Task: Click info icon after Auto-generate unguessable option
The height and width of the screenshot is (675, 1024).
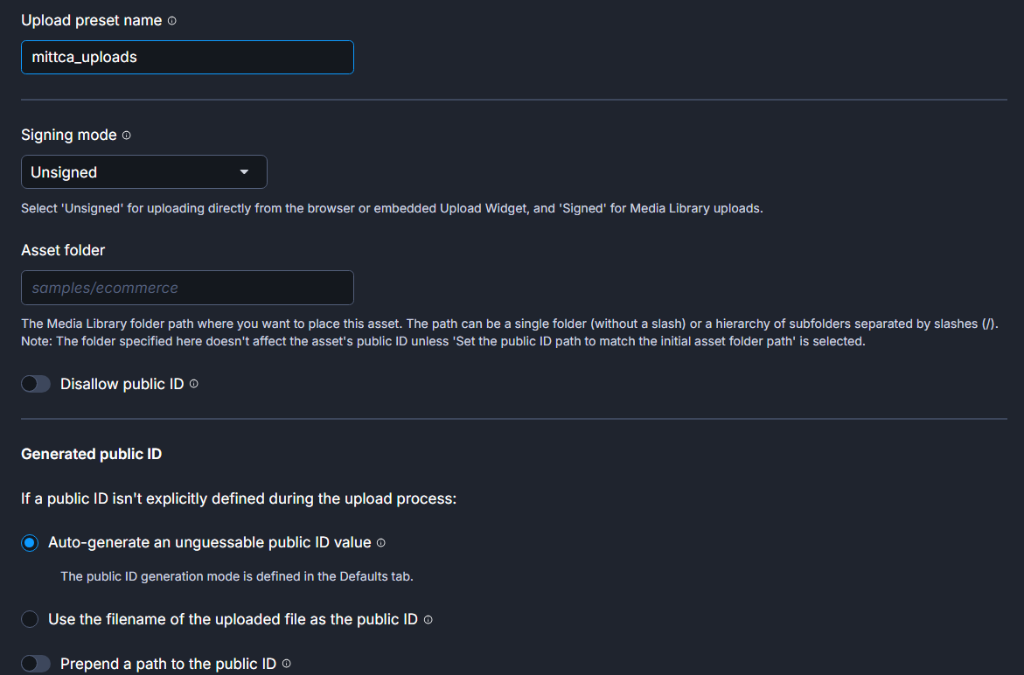Action: click(381, 543)
